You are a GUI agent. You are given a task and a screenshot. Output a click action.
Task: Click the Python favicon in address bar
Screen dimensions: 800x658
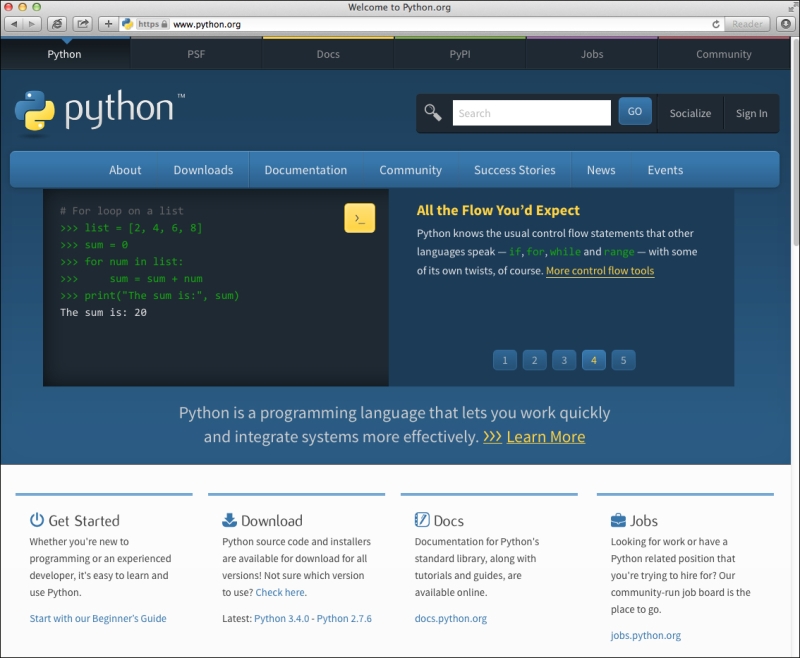point(128,24)
